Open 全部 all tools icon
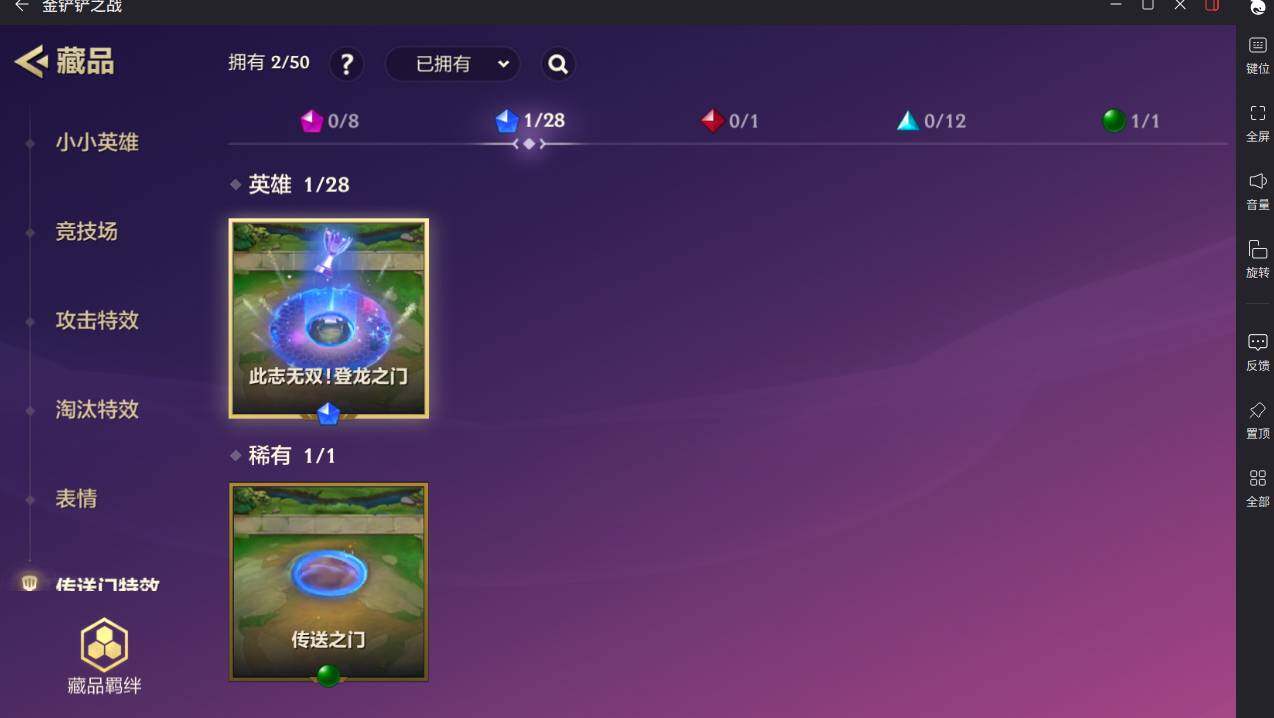Screen dimensions: 1274x718 point(1257,488)
